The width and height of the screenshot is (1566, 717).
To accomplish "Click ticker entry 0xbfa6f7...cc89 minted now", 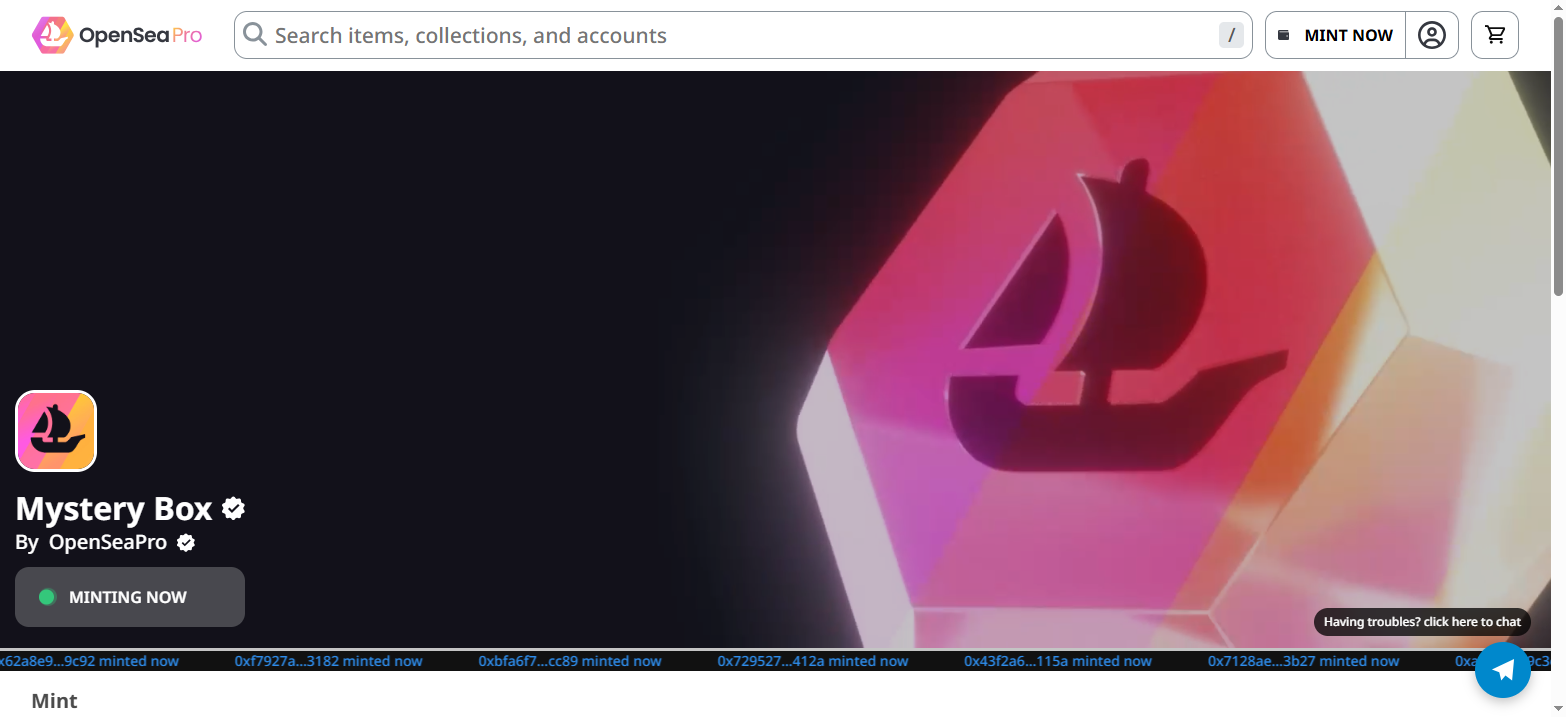I will [570, 661].
